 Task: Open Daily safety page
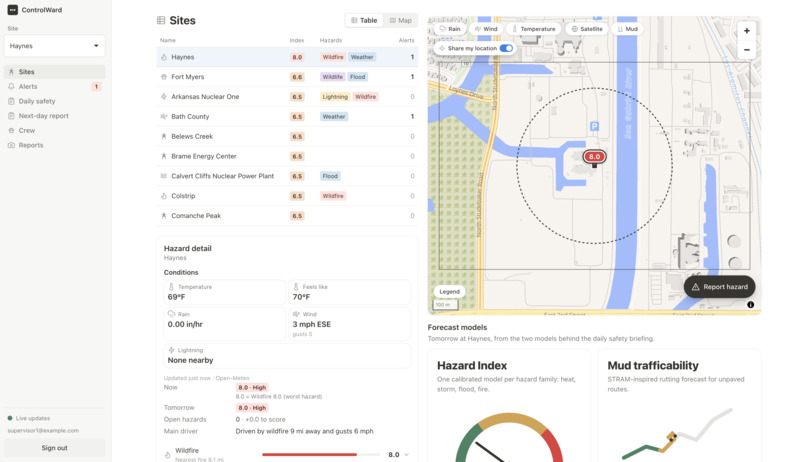(x=54, y=101)
